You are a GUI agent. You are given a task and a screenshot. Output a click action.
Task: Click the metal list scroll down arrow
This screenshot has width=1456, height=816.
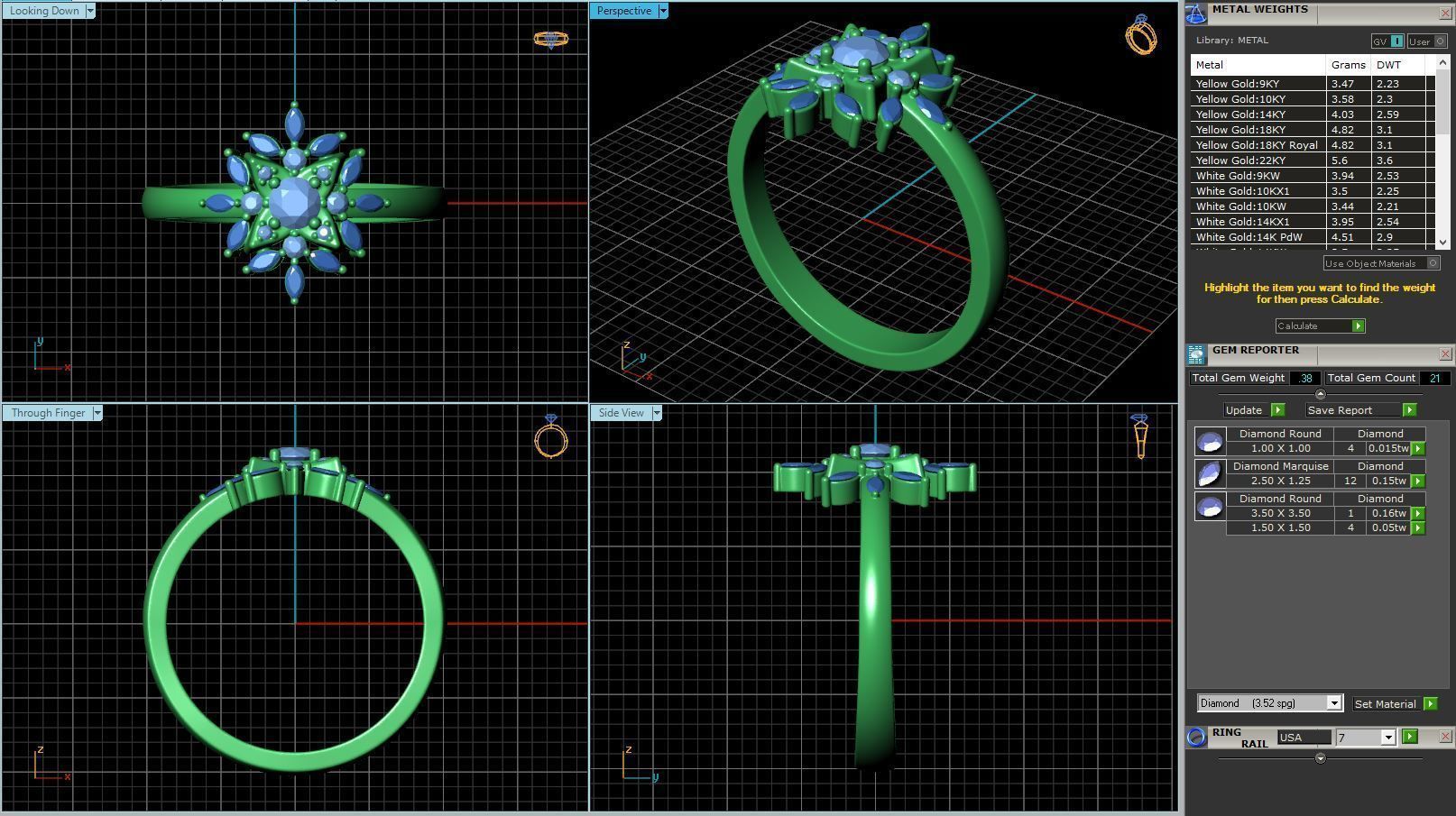coord(1442,242)
